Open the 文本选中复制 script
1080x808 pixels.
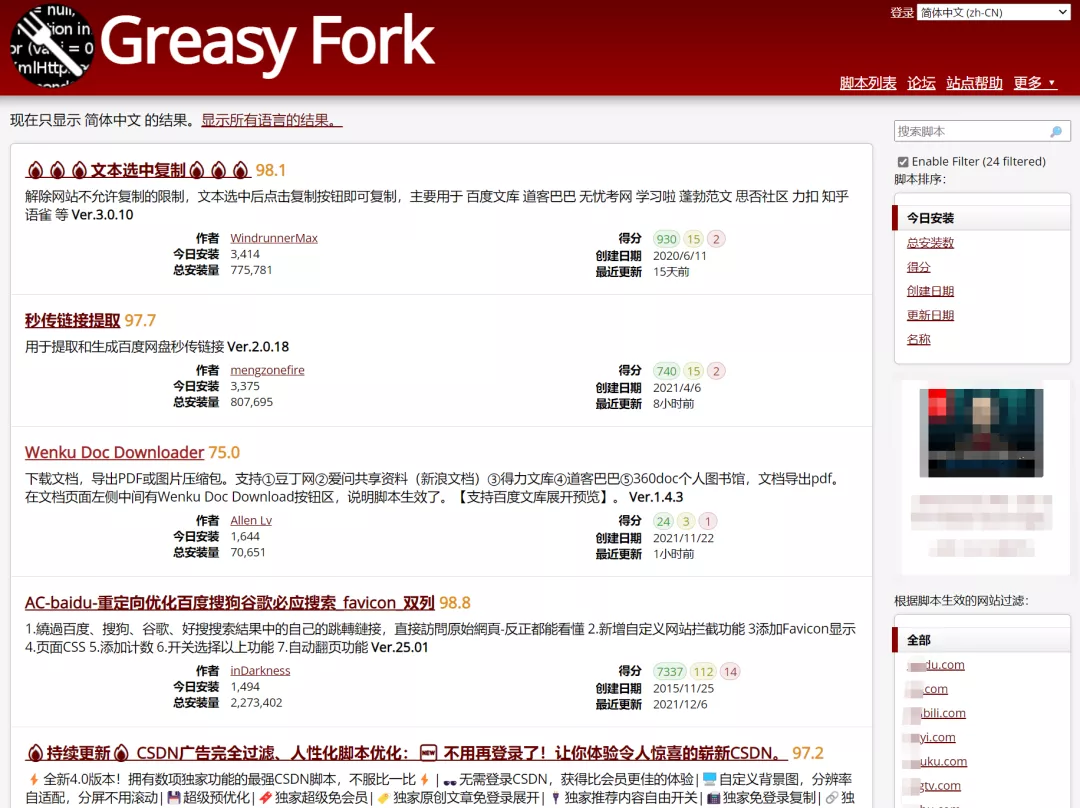pos(138,169)
